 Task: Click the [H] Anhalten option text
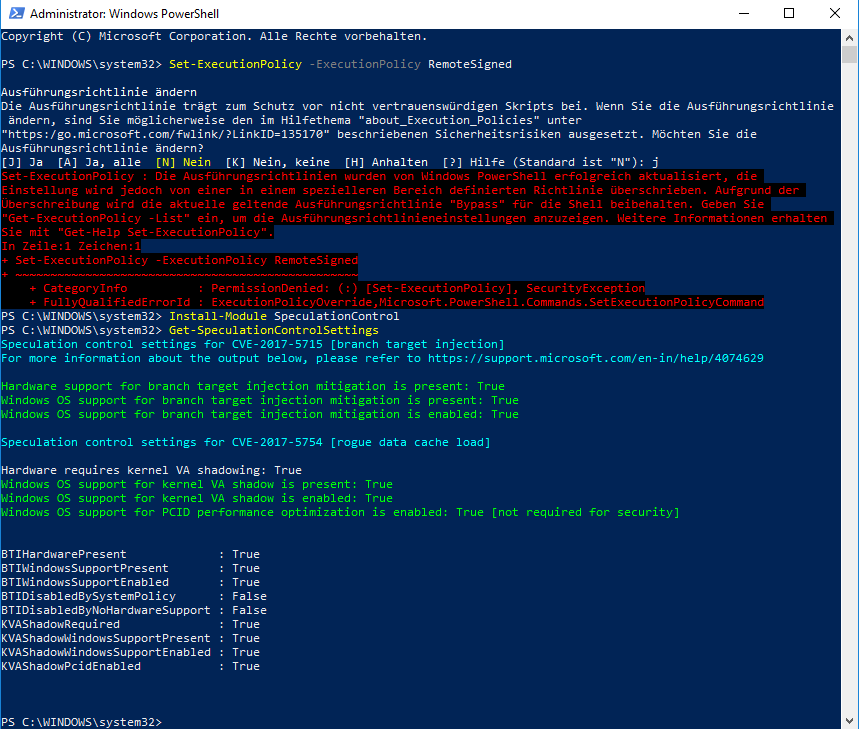pyautogui.click(x=386, y=162)
